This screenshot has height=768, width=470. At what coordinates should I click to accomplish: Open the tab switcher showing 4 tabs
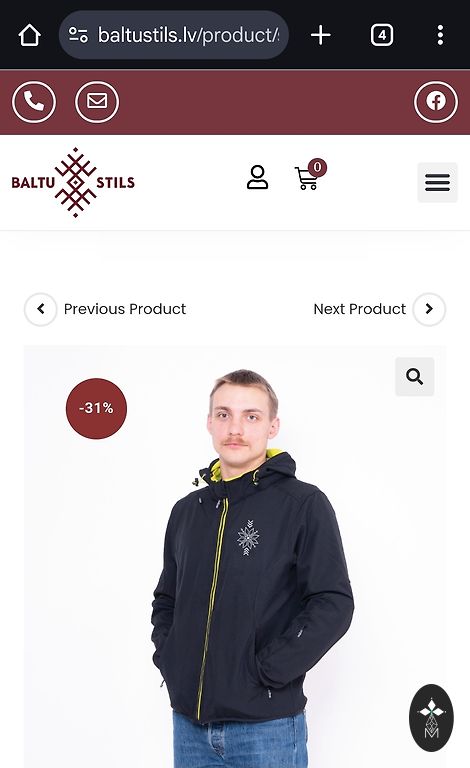382,35
